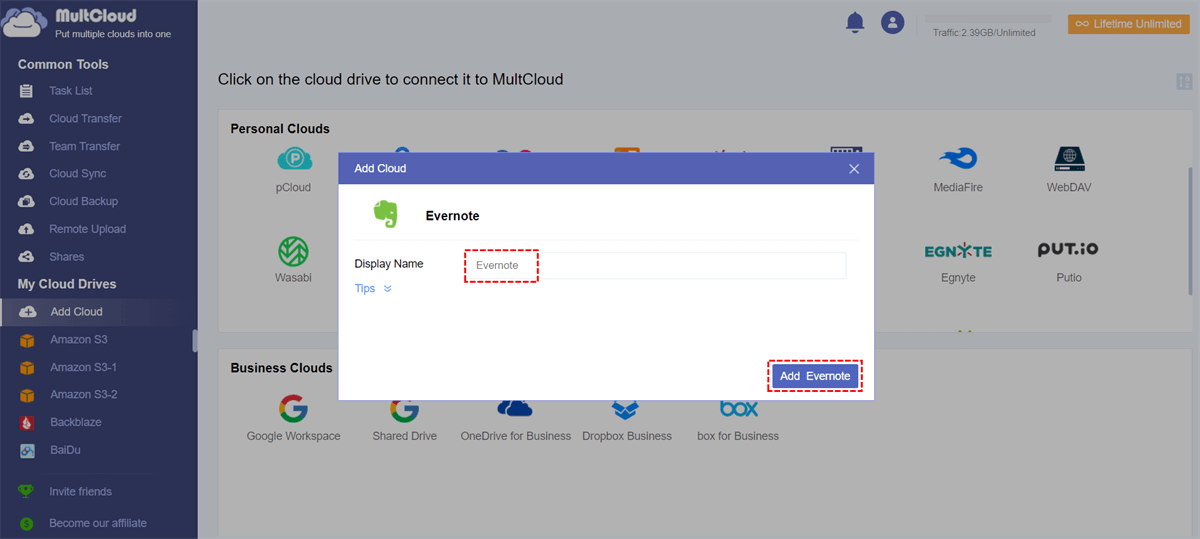This screenshot has width=1200, height=539.
Task: Open the user account avatar
Action: click(x=892, y=22)
